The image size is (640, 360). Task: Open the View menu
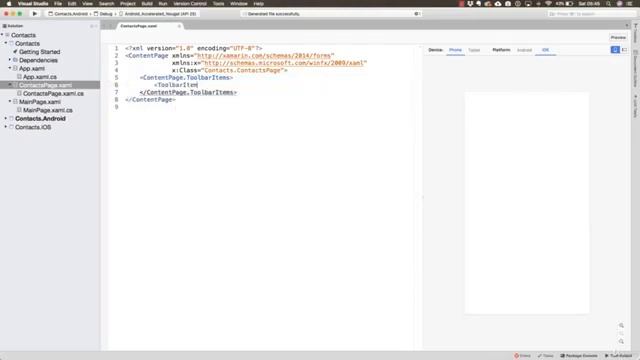pyautogui.click(x=87, y=4)
